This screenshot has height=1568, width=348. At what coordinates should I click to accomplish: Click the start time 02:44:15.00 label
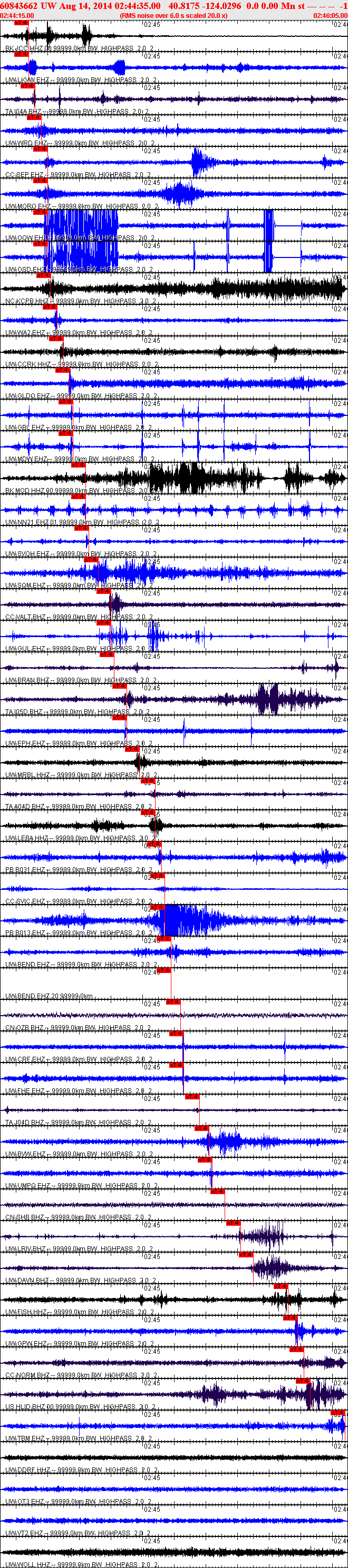[17, 15]
